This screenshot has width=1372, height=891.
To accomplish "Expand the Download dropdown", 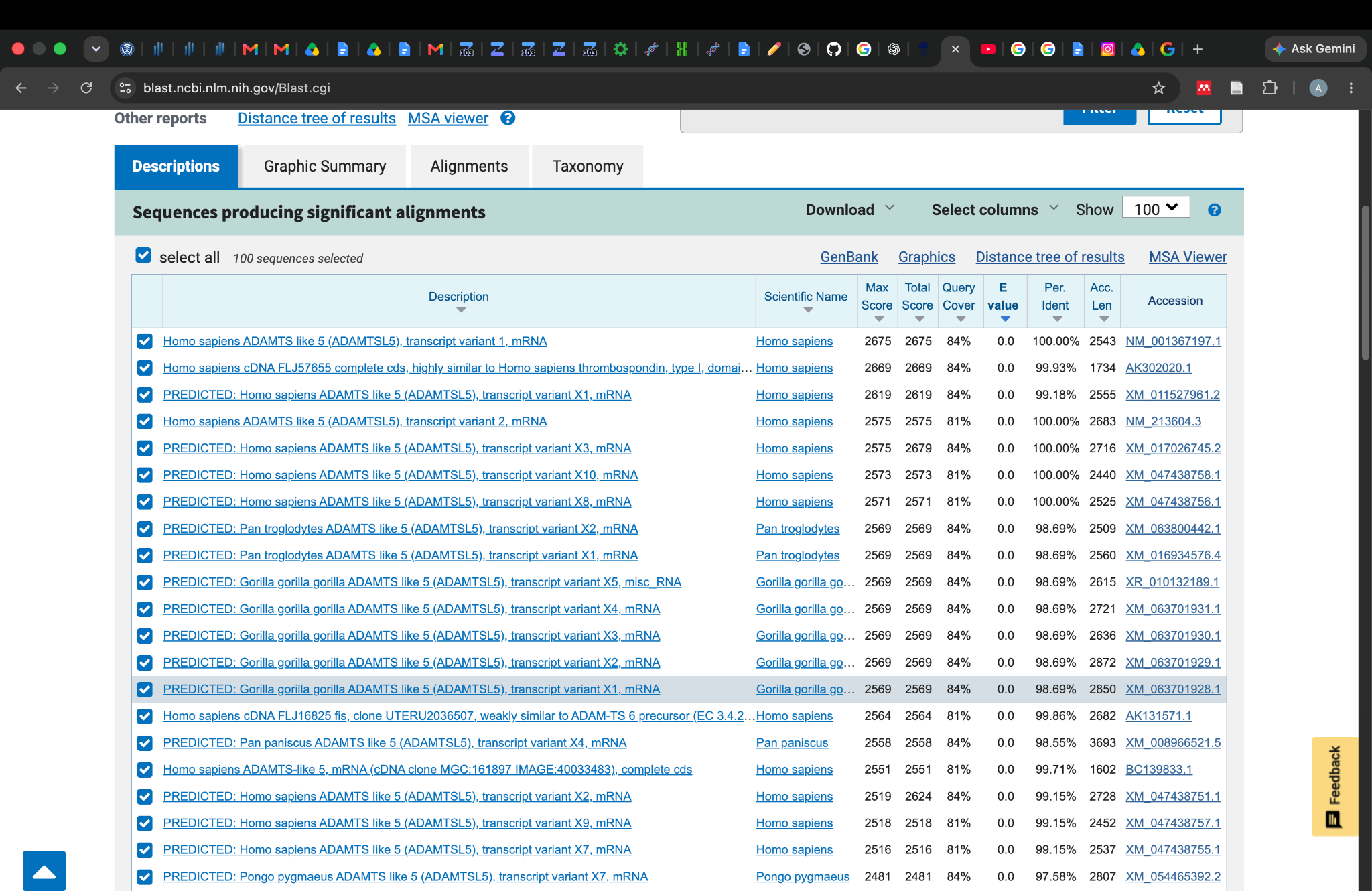I will (849, 210).
